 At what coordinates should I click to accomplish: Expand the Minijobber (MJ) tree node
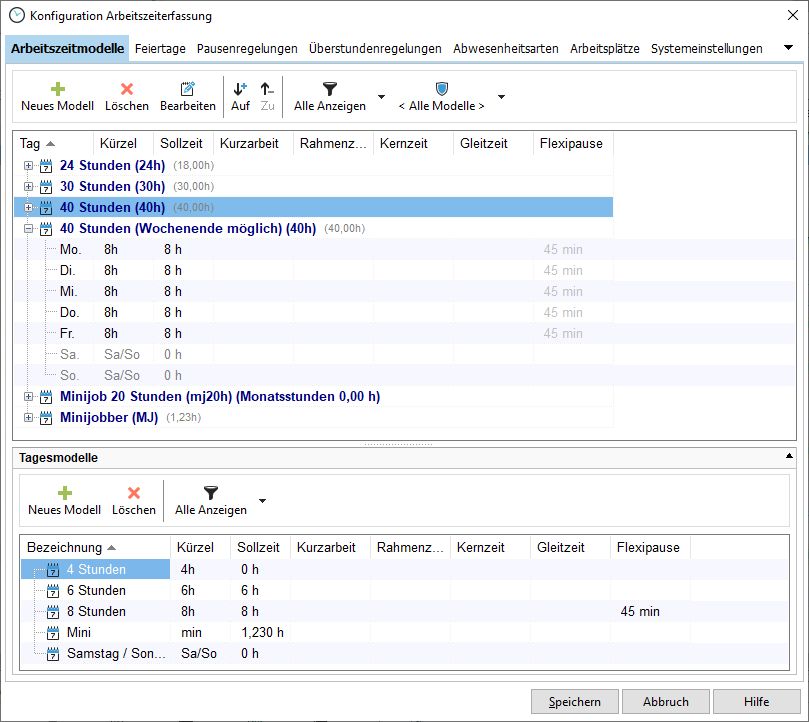29,418
